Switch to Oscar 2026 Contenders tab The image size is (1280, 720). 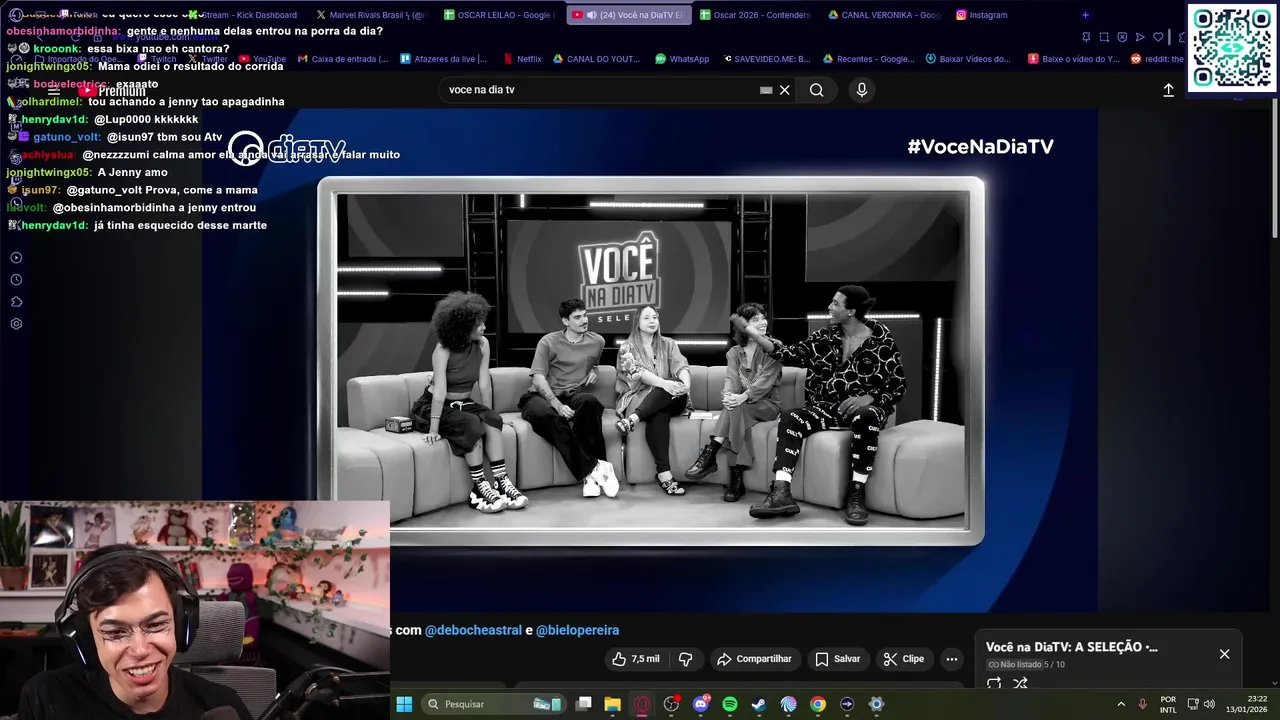click(x=757, y=15)
